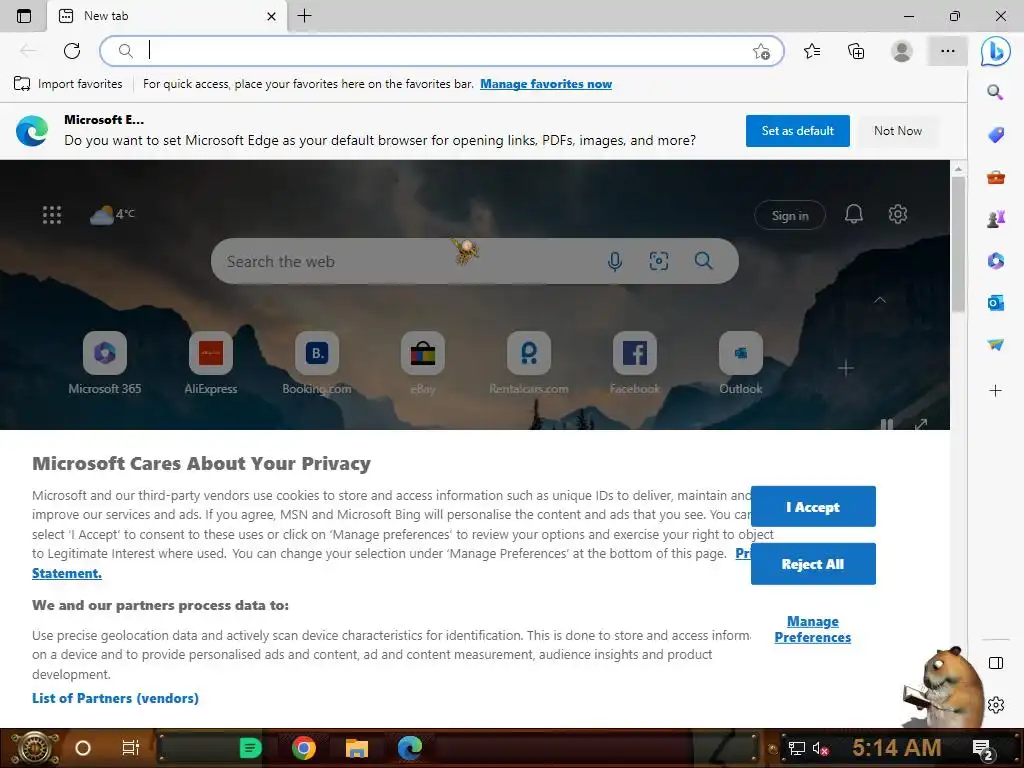Open Cortana circle in taskbar
Screen dimensions: 1024x768
pos(83,748)
